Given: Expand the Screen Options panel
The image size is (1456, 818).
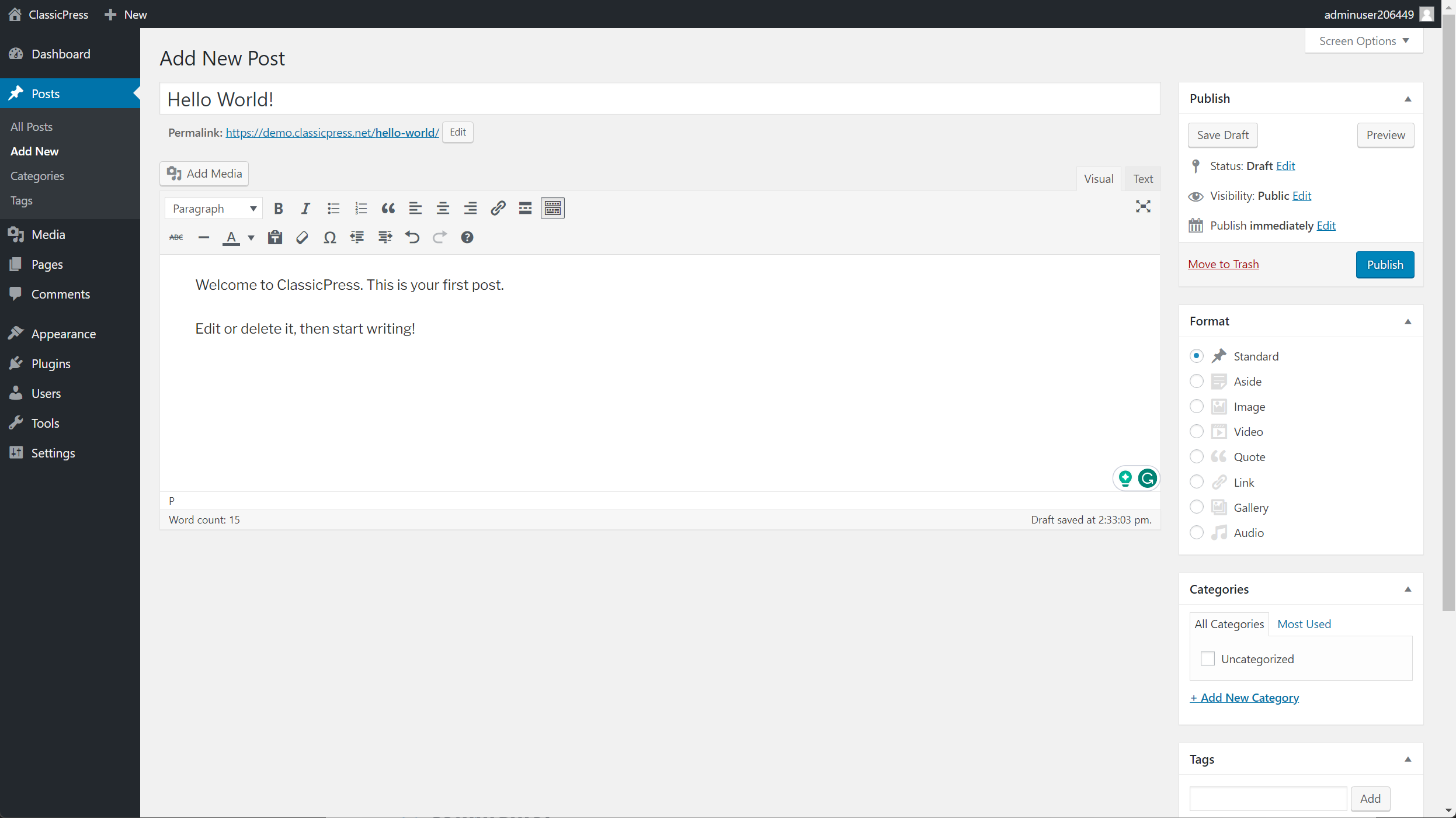Looking at the screenshot, I should [1363, 41].
